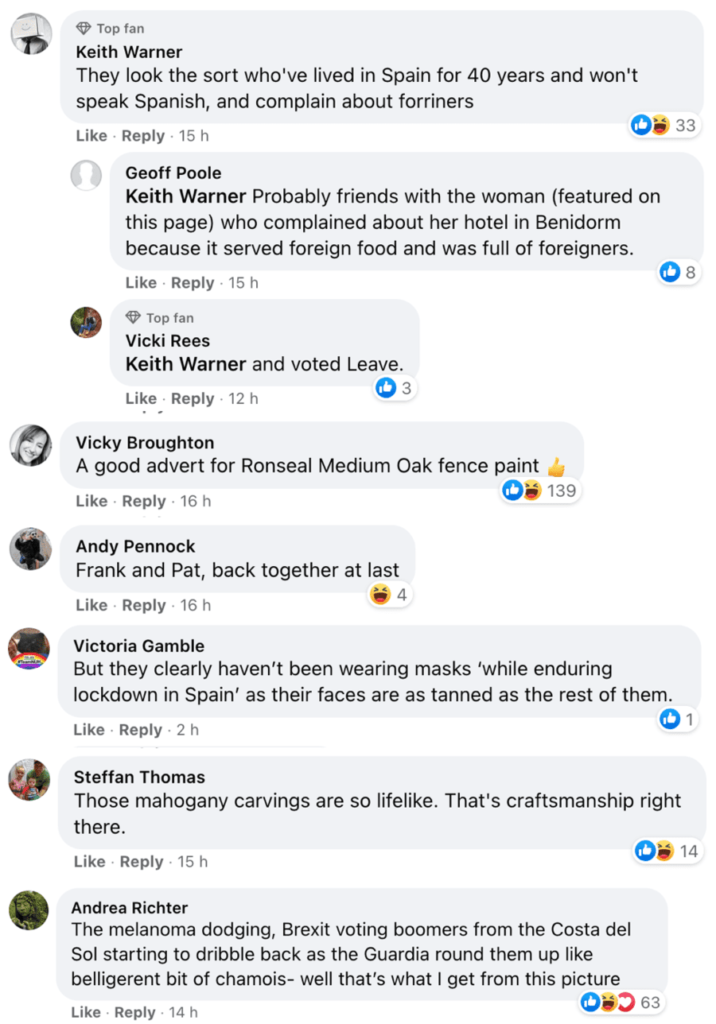716x1024 pixels.
Task: Open Andrea Richter's profile avatar
Action: pos(30,910)
